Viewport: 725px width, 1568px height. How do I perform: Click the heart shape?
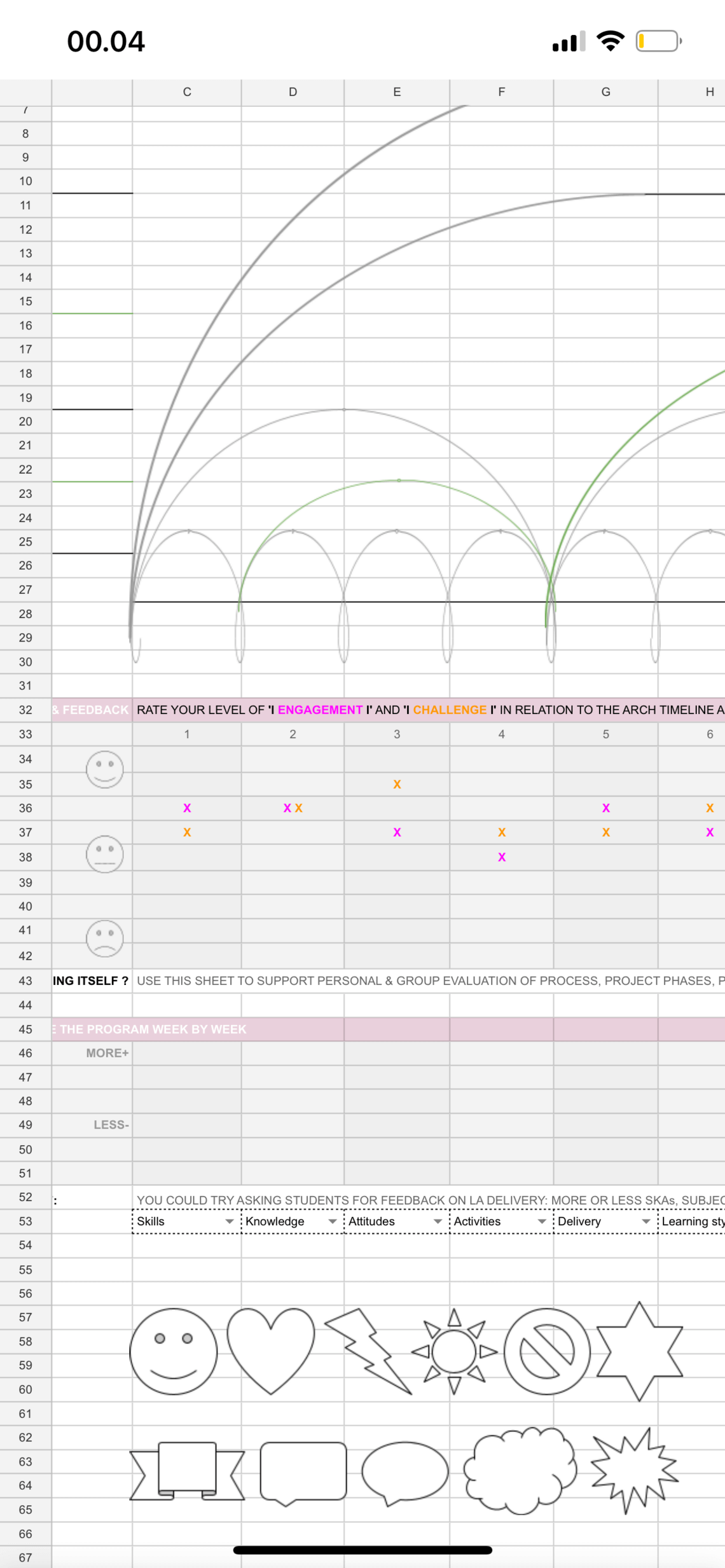click(271, 1348)
